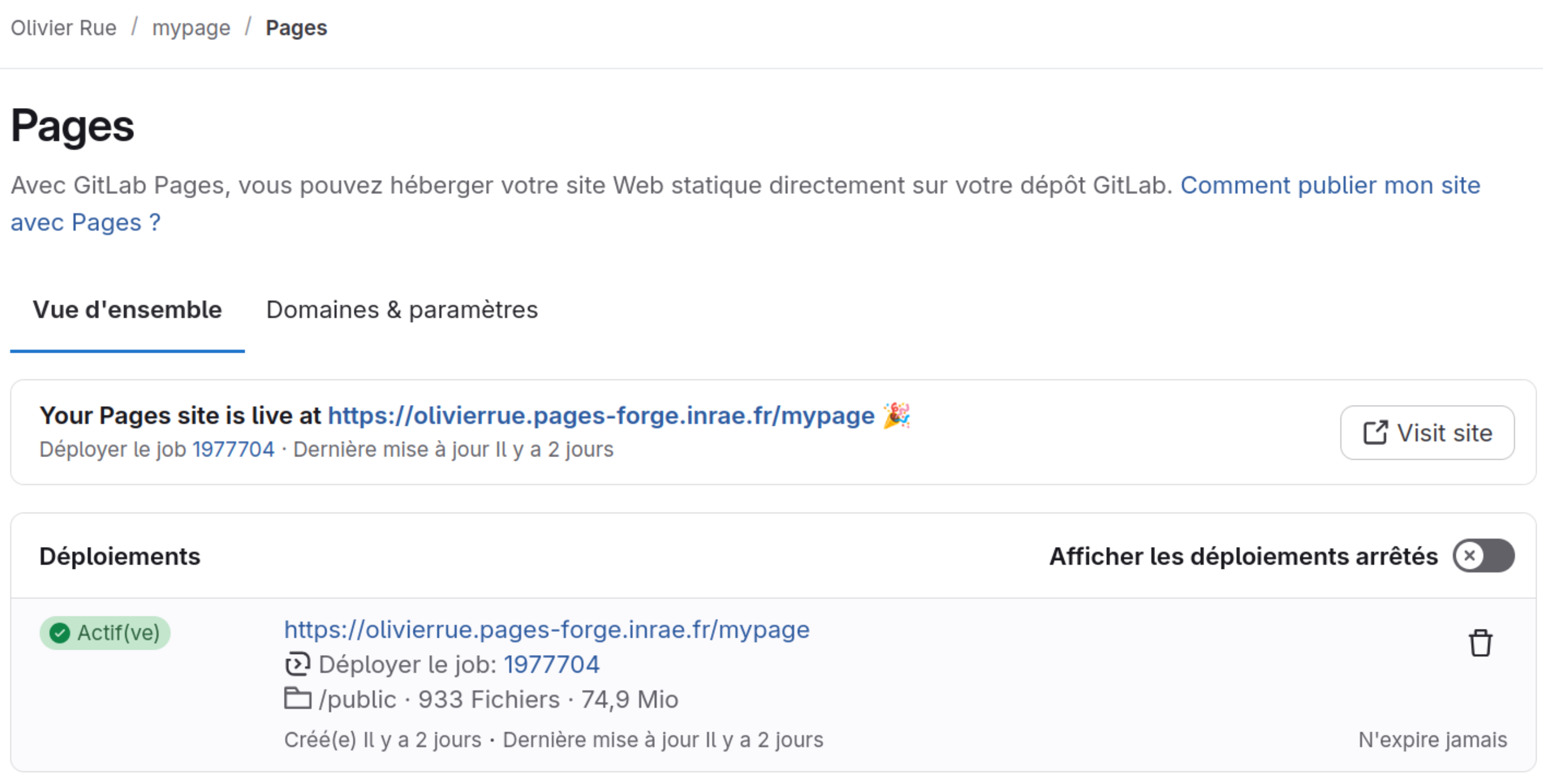This screenshot has width=1543, height=784.
Task: Click the /public folder icon
Action: tap(297, 698)
